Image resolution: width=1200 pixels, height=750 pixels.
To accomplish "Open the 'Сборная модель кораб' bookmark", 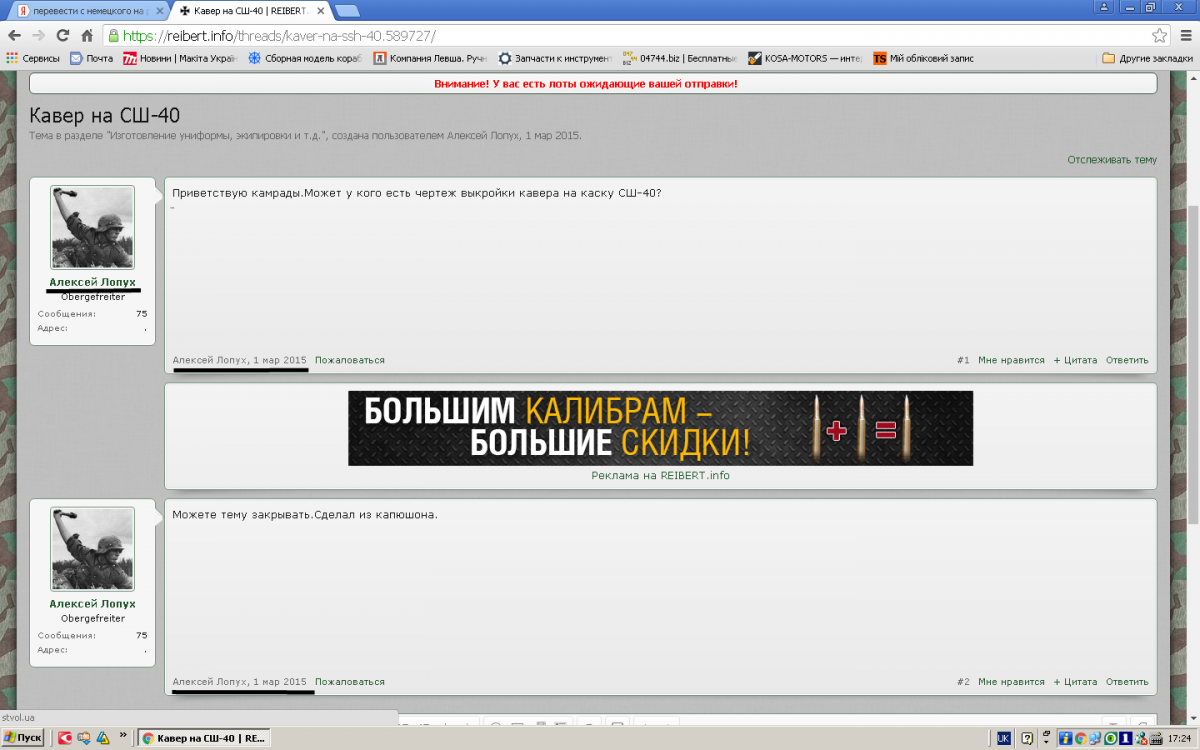I will tap(305, 58).
